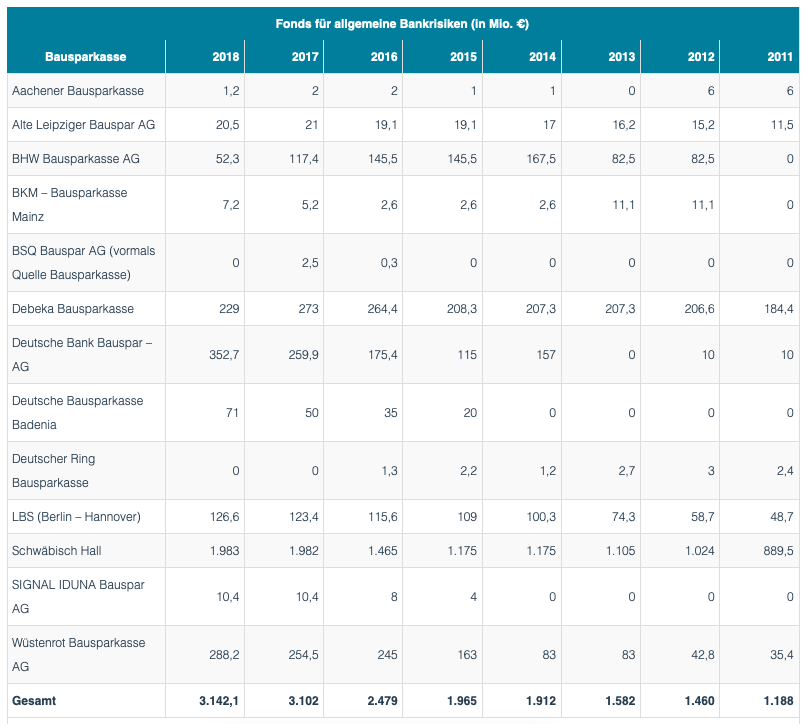Select BSQ Bauspar 2016 value 0,3
This screenshot has height=724, width=807.
(390, 262)
